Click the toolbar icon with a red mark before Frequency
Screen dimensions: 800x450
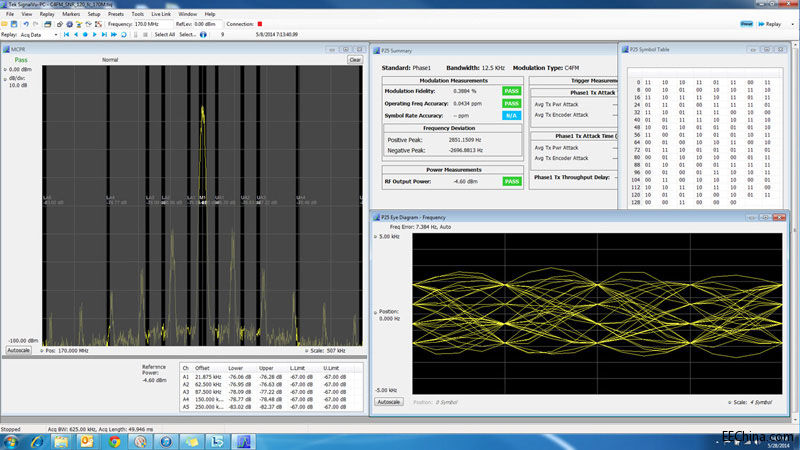tap(98, 24)
